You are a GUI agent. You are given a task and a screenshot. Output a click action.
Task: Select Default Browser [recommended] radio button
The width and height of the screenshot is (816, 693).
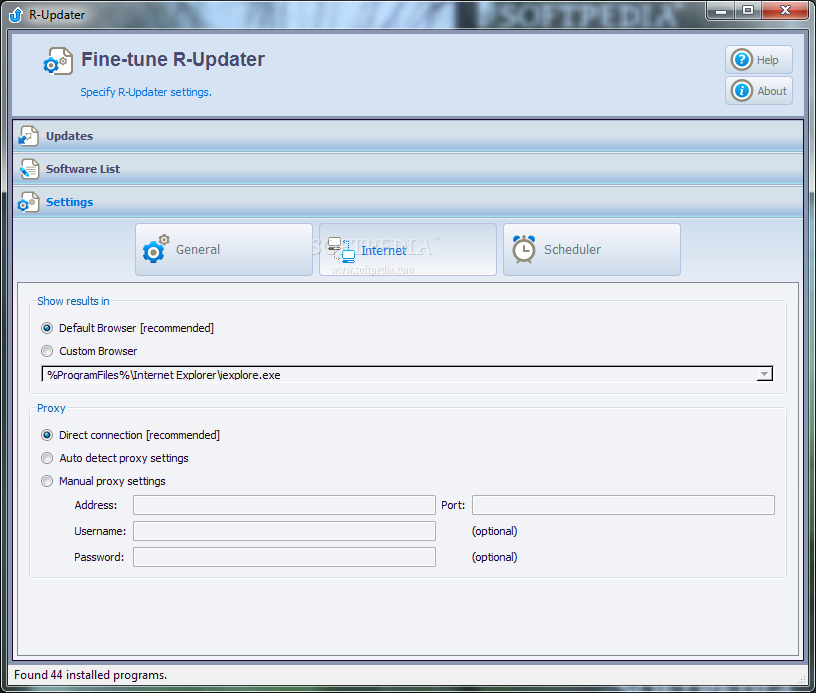(47, 328)
